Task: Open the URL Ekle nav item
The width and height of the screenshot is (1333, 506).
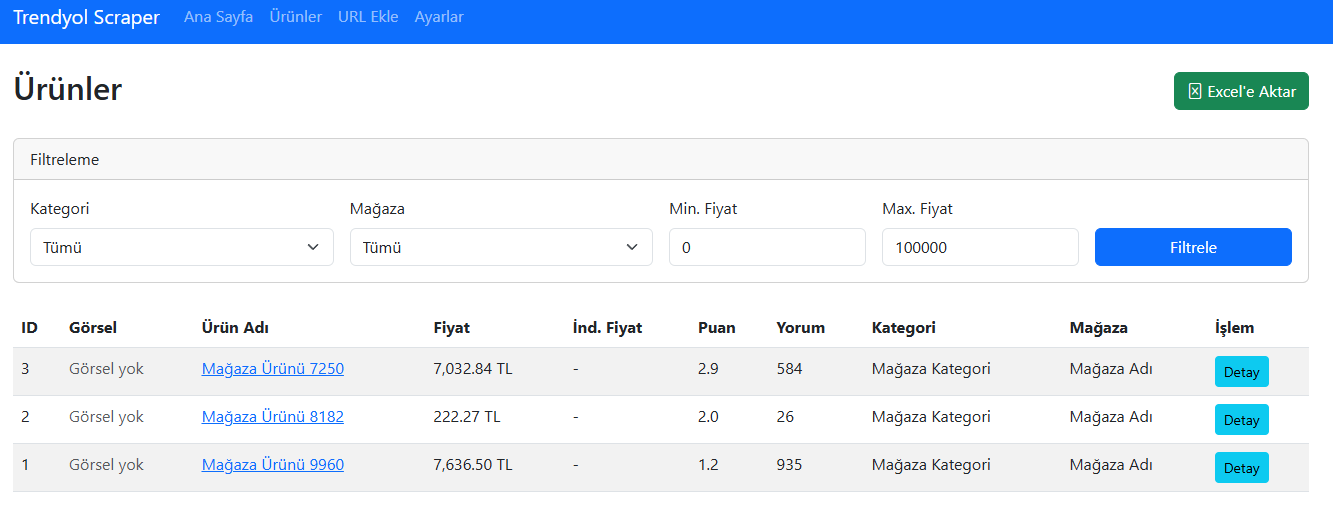Action: coord(368,17)
